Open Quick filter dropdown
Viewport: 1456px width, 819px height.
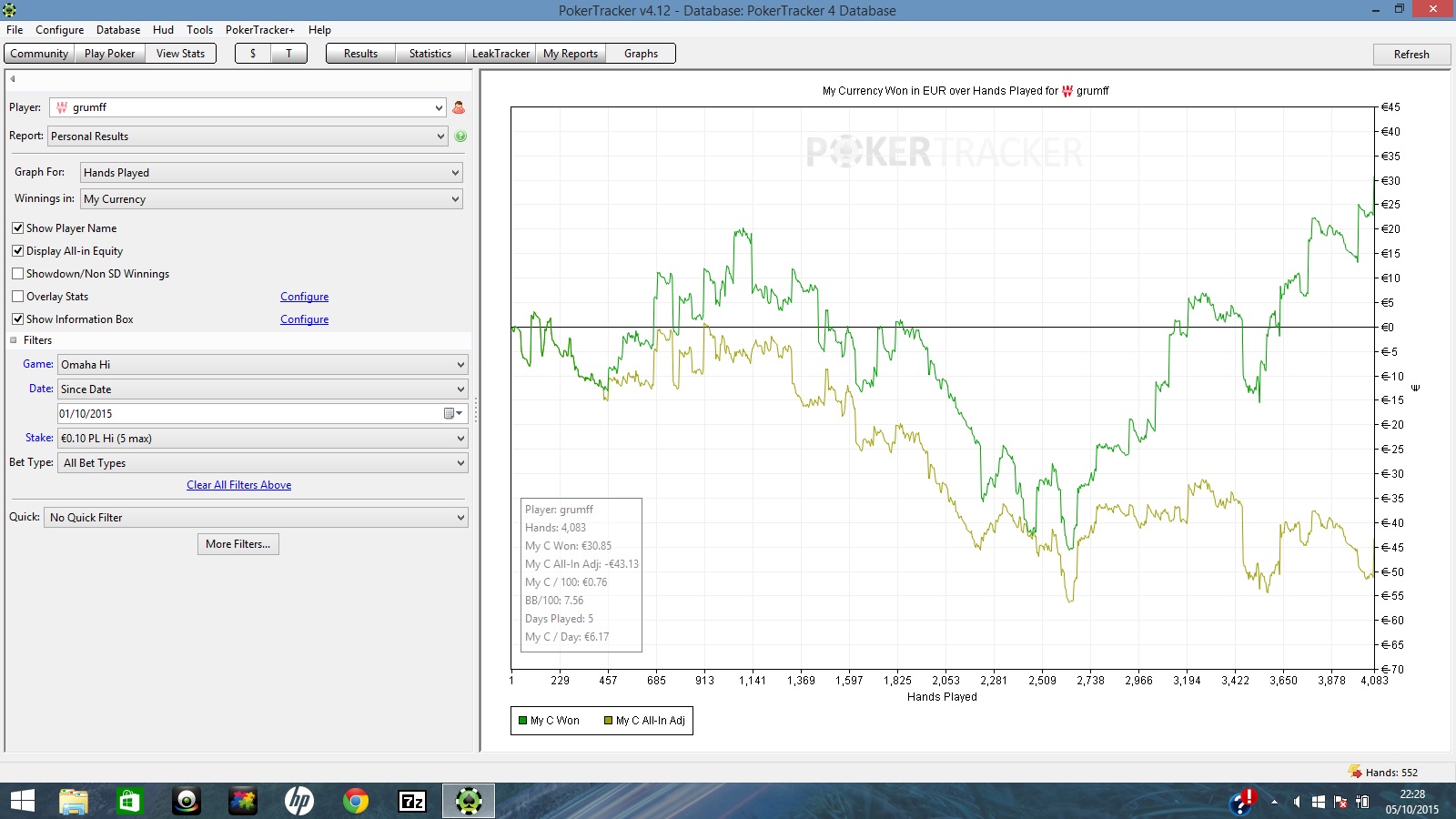pyautogui.click(x=256, y=518)
